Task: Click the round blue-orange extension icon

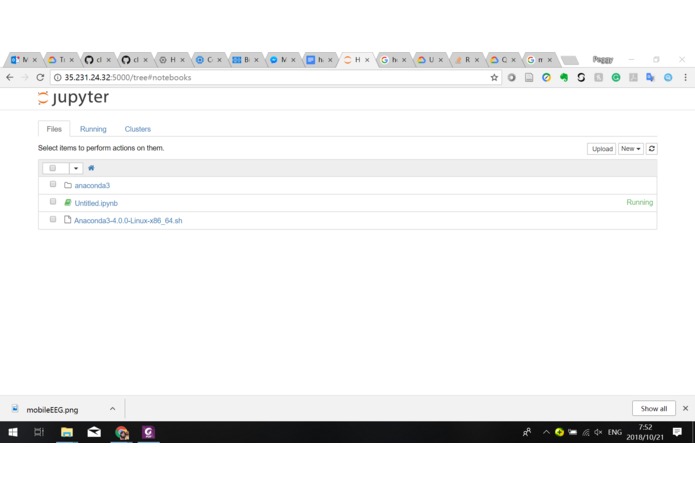Action: coord(546,78)
